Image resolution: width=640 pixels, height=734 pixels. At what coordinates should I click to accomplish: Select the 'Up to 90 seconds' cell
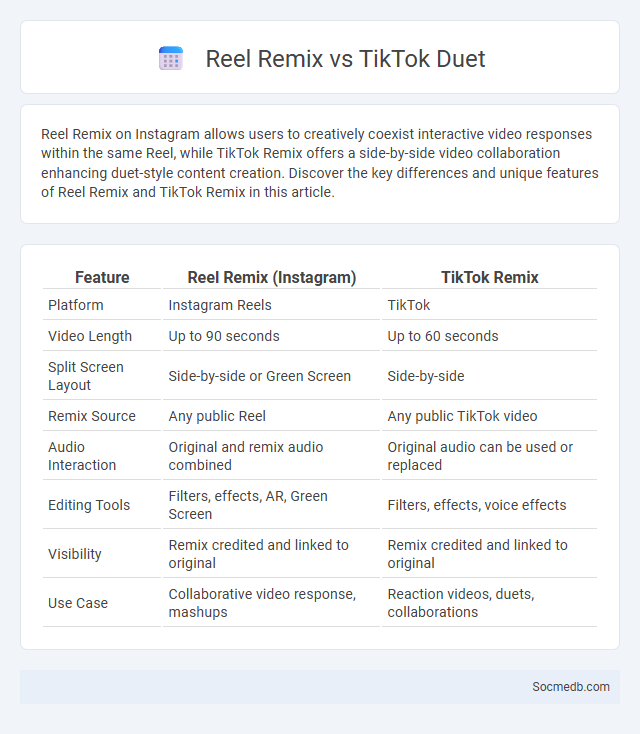click(224, 336)
